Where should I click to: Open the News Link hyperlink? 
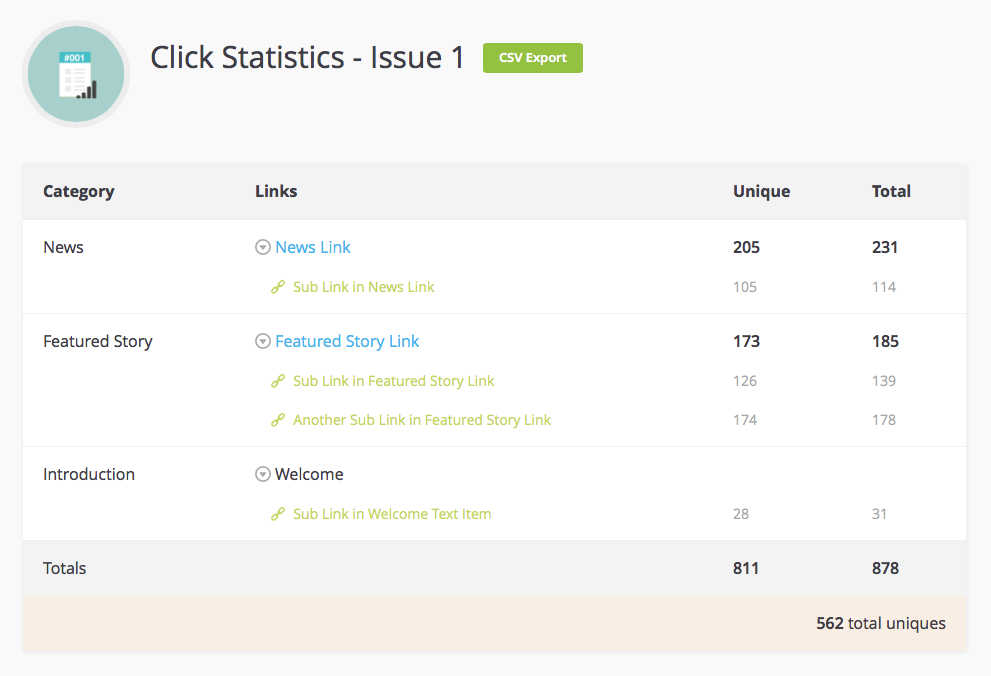point(313,247)
